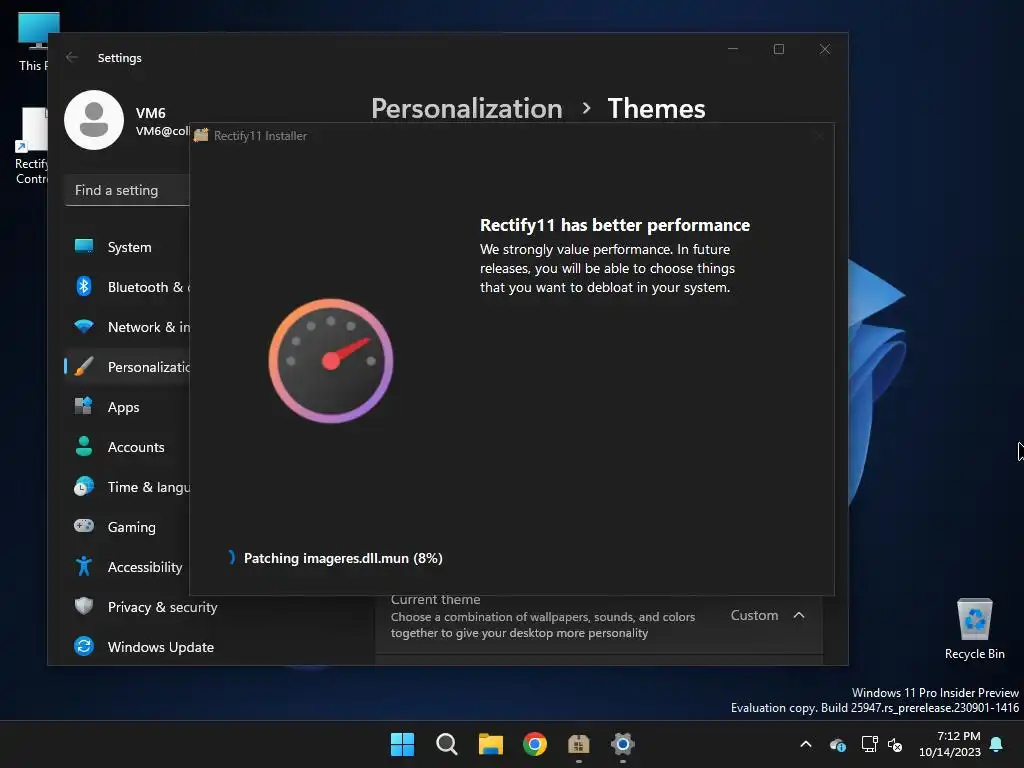Screen dimensions: 1024x768
Task: Click the muted volume tray icon
Action: [x=895, y=744]
